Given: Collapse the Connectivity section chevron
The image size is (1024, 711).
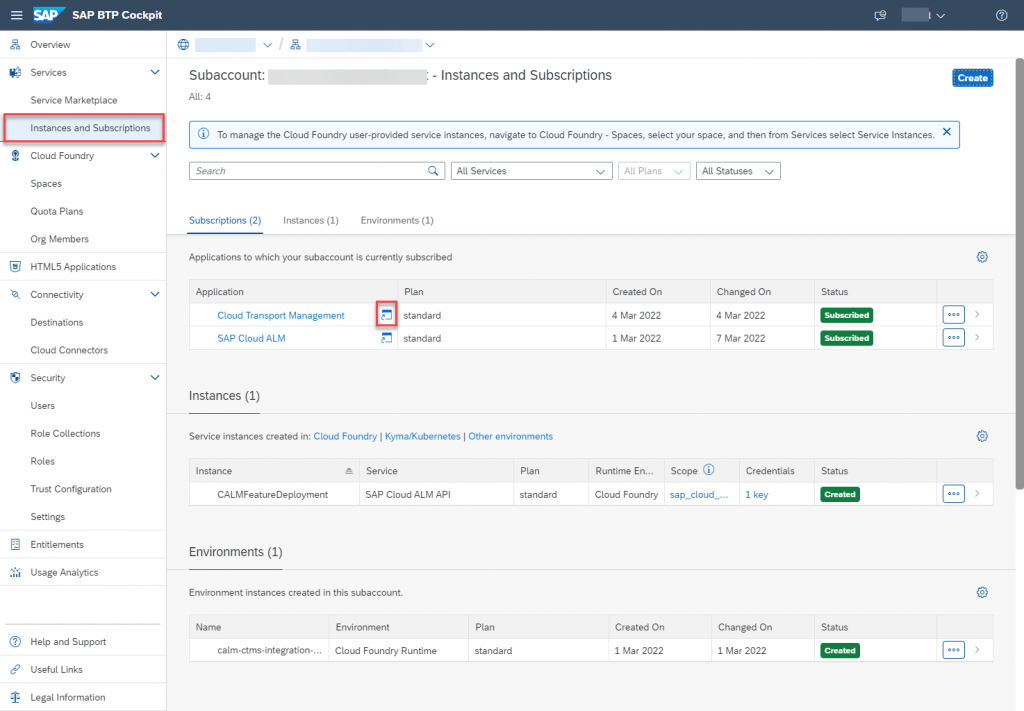Looking at the screenshot, I should tap(155, 294).
